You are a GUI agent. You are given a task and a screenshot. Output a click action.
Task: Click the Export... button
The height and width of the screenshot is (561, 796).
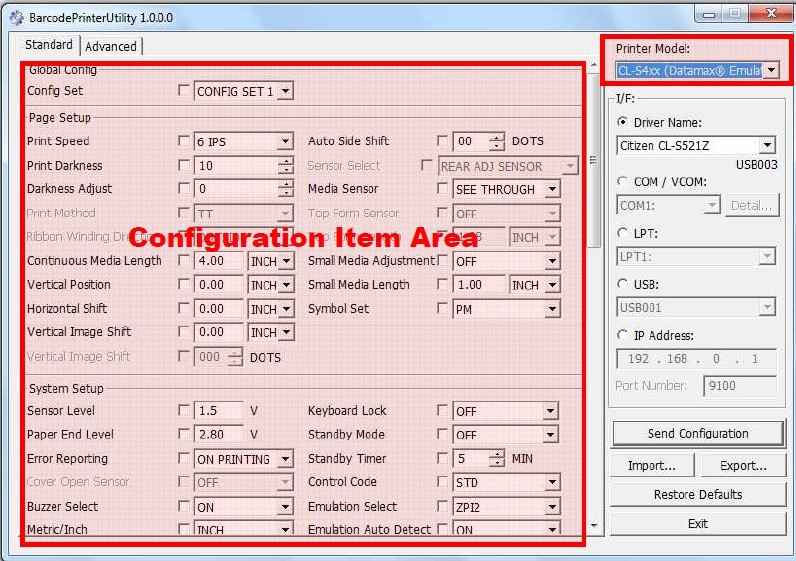click(742, 466)
